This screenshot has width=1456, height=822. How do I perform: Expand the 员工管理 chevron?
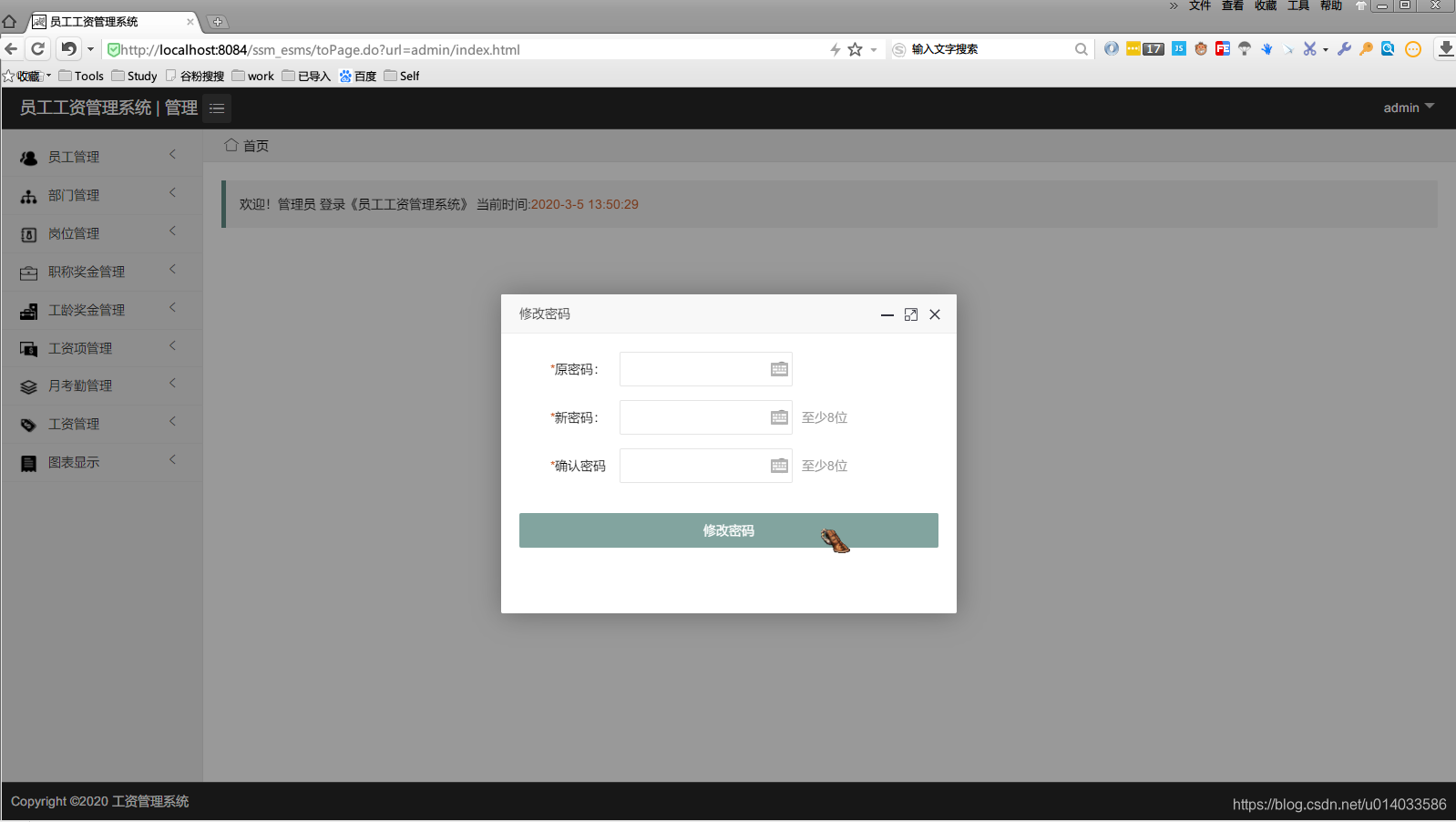tap(172, 155)
